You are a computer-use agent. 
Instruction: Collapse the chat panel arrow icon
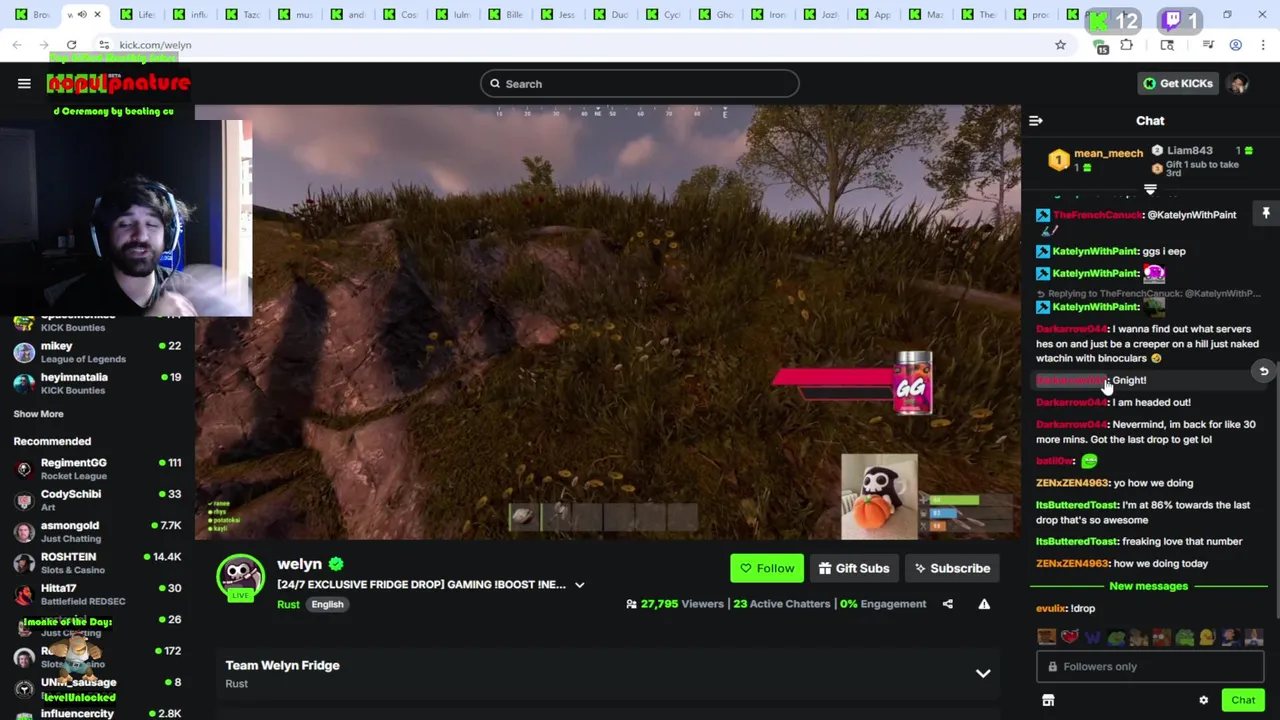tap(1036, 121)
